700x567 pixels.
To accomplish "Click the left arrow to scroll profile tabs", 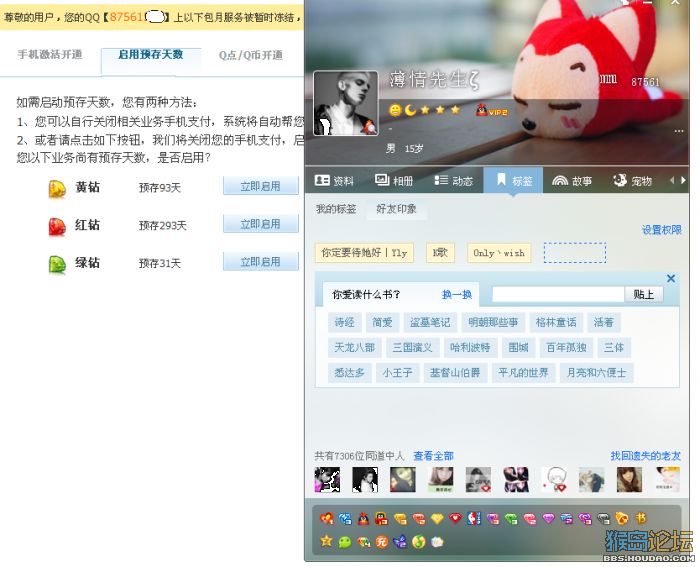I will 672,180.
